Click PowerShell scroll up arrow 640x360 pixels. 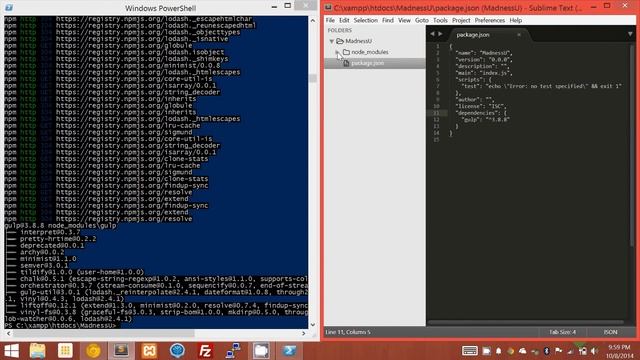313,20
